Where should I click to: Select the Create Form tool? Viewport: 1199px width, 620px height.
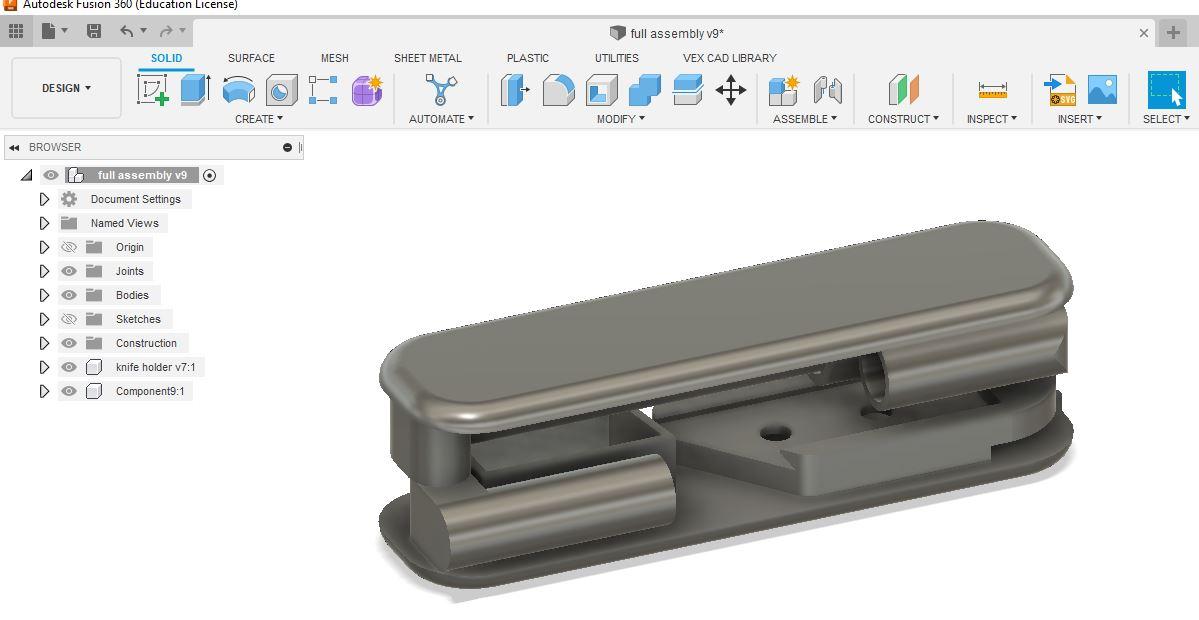coord(367,89)
